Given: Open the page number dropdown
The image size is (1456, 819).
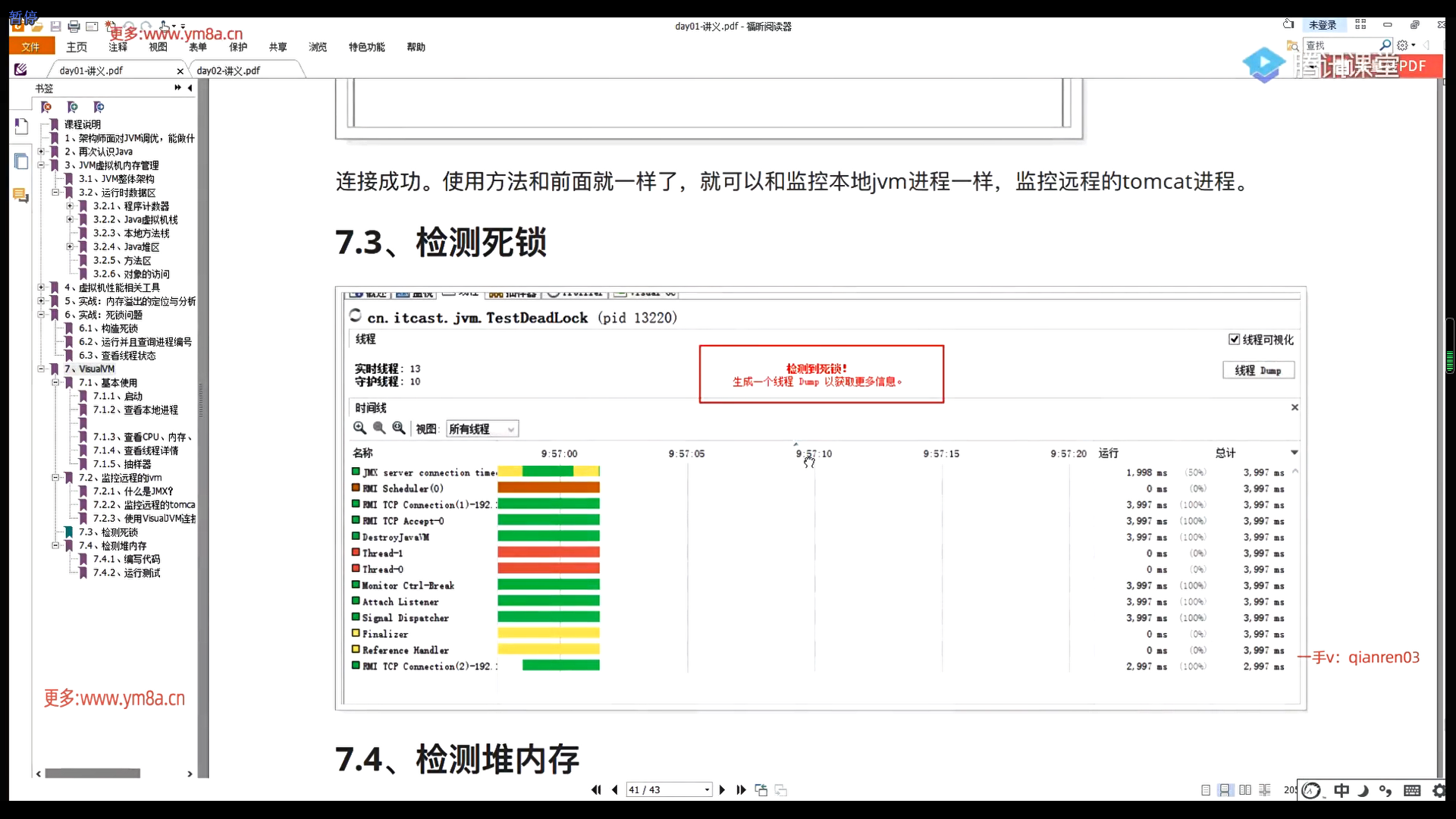Looking at the screenshot, I should tap(707, 789).
